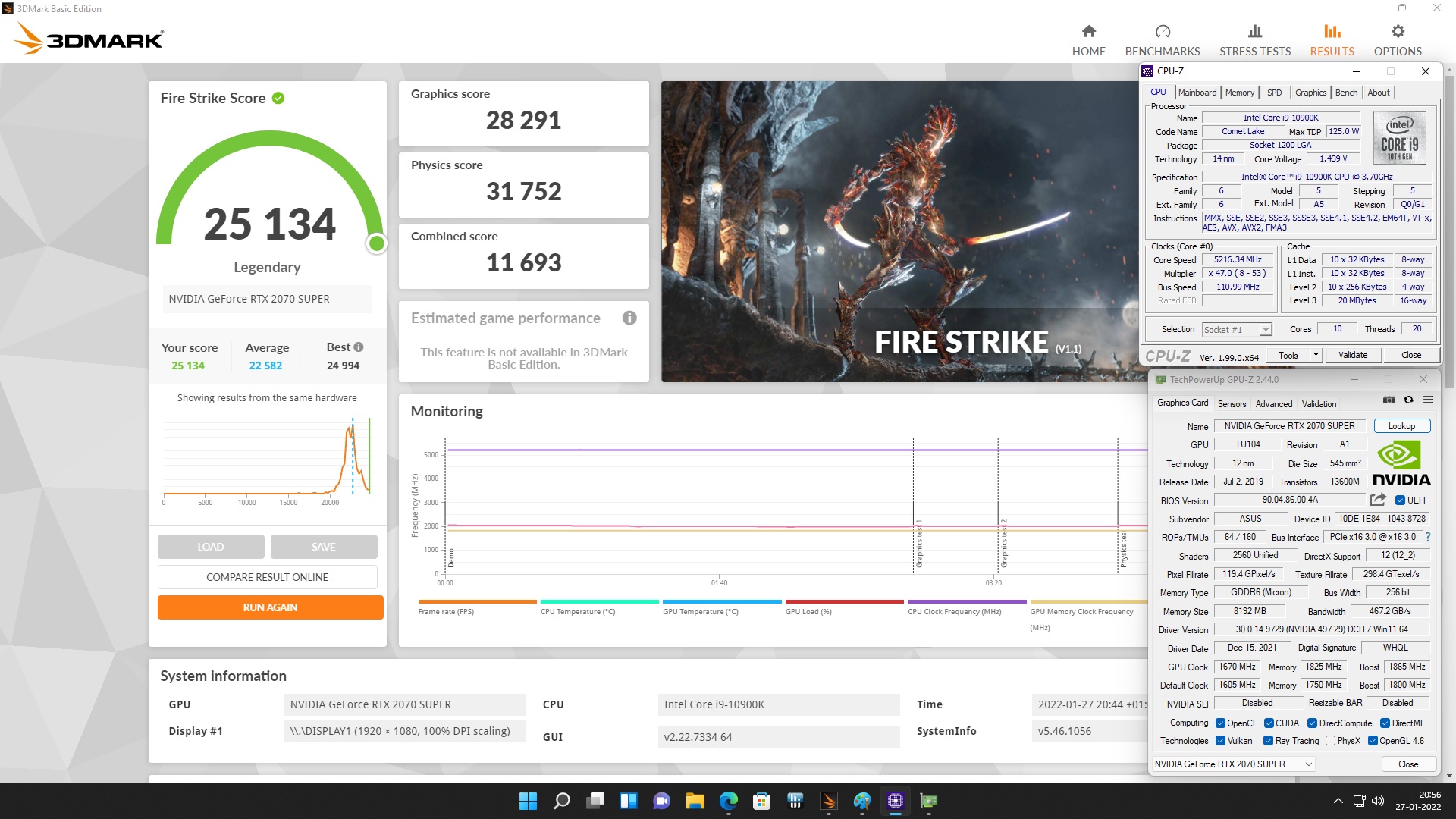This screenshot has height=819, width=1456.
Task: Expand the Socket #1 selection dropdown in CPU-Z
Action: pos(1265,329)
